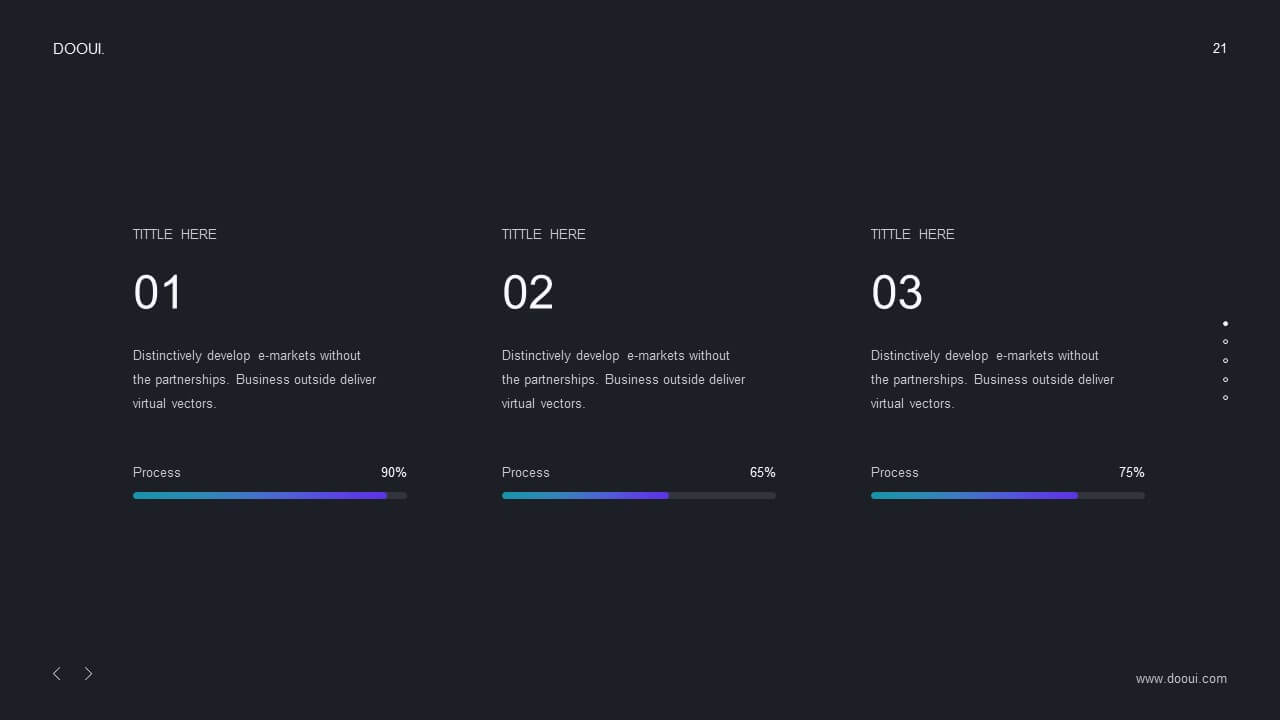Select the 03 heading number
Screen dimensions: 1280x720
click(897, 293)
